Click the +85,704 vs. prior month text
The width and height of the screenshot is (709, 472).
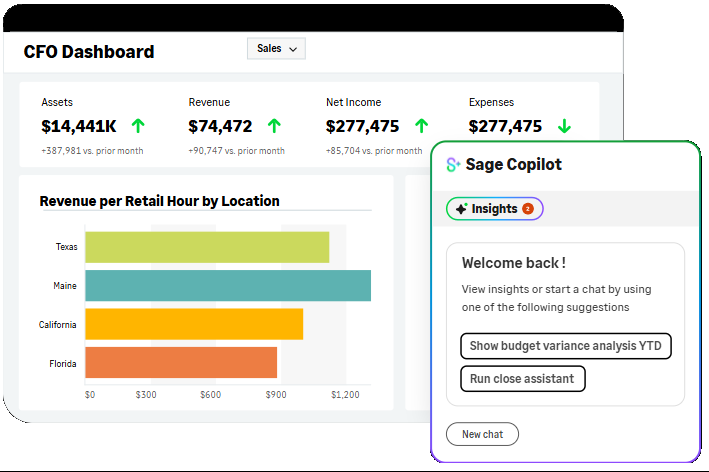point(374,151)
